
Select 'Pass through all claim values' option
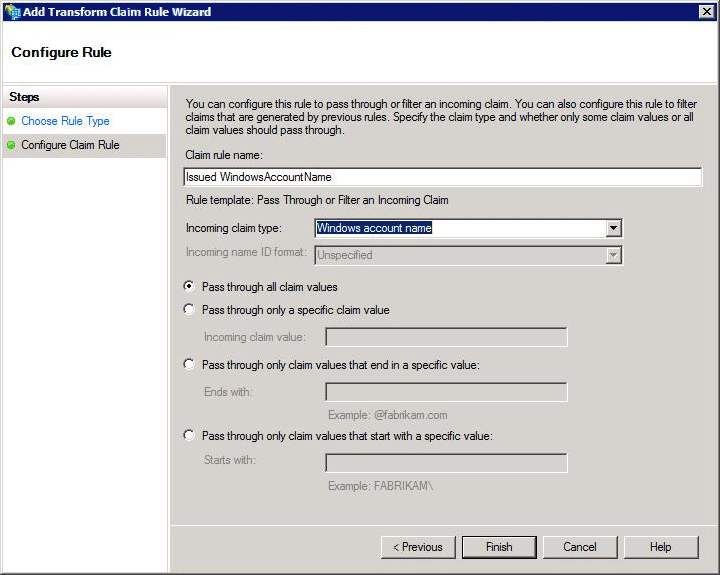pos(190,286)
